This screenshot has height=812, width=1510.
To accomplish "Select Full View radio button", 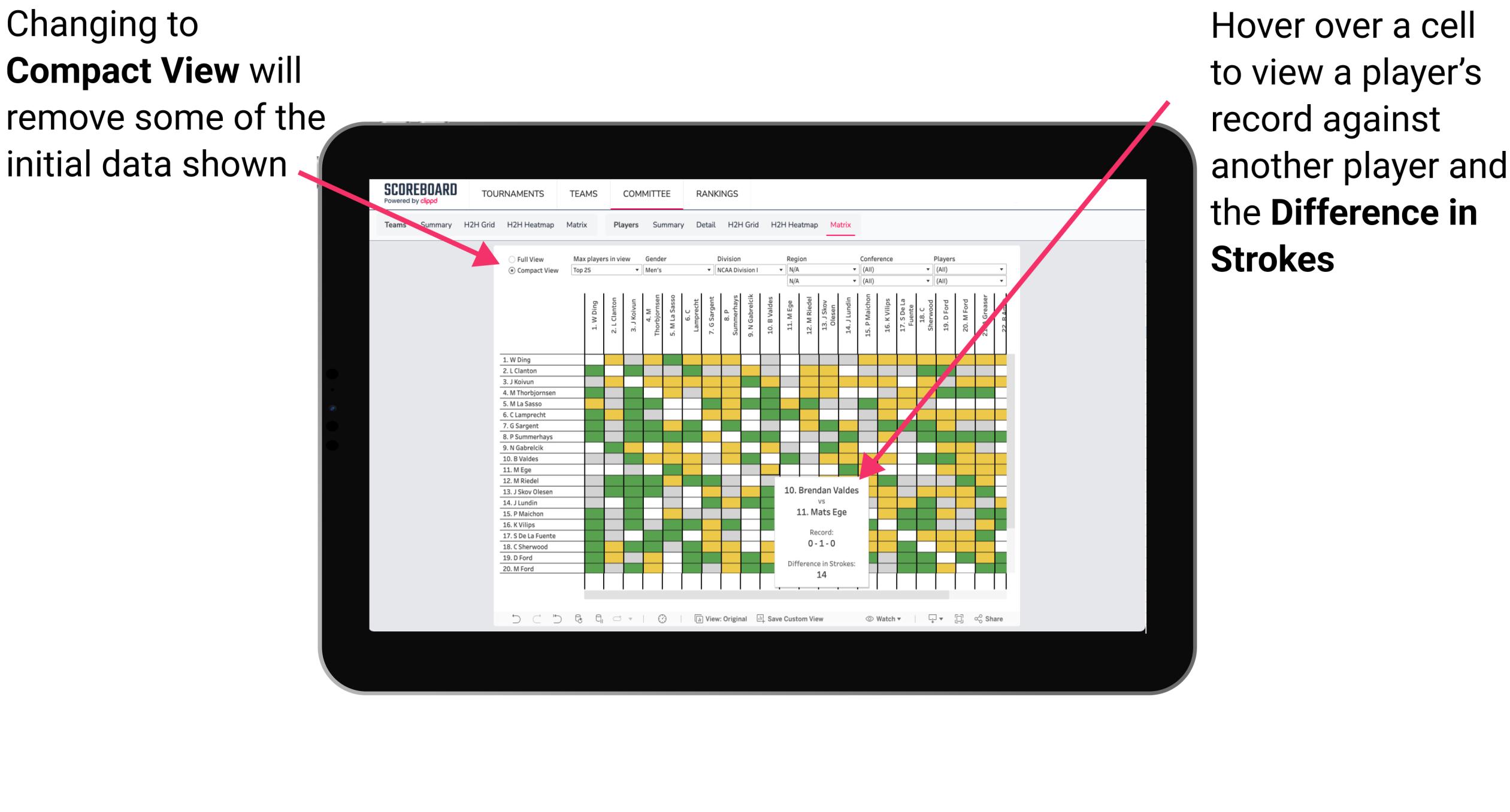I will pos(511,258).
